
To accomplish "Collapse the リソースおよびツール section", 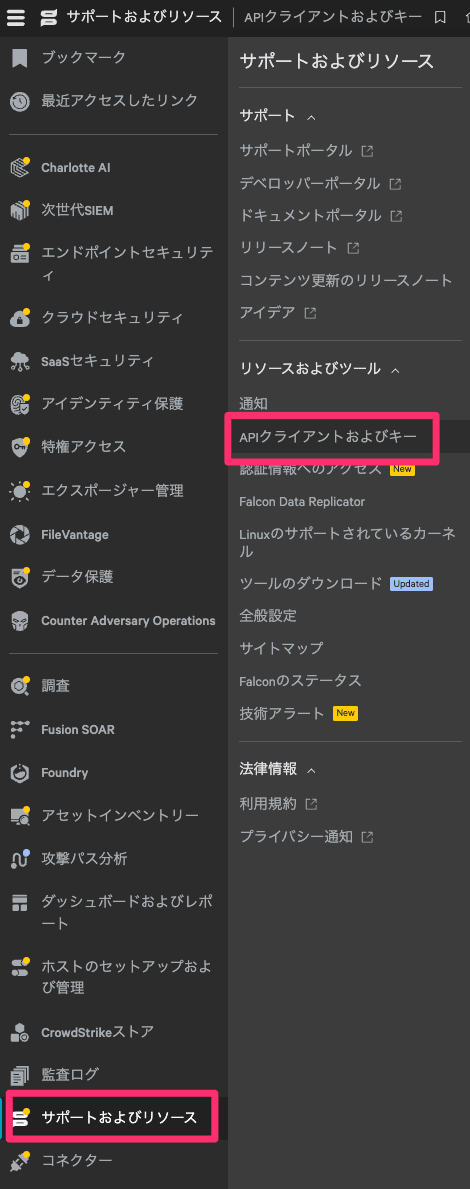I will [395, 370].
